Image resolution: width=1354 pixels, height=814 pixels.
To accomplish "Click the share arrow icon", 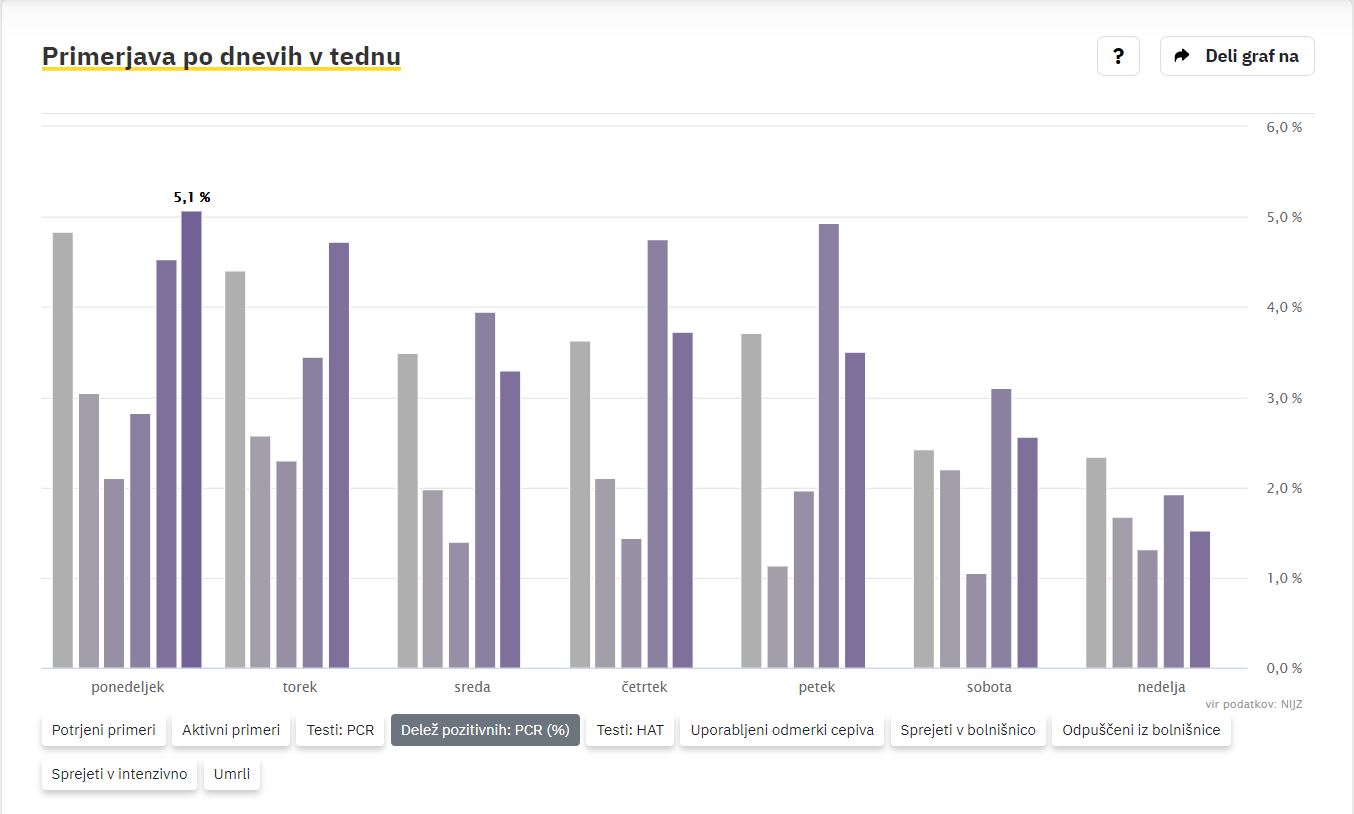I will point(1182,56).
